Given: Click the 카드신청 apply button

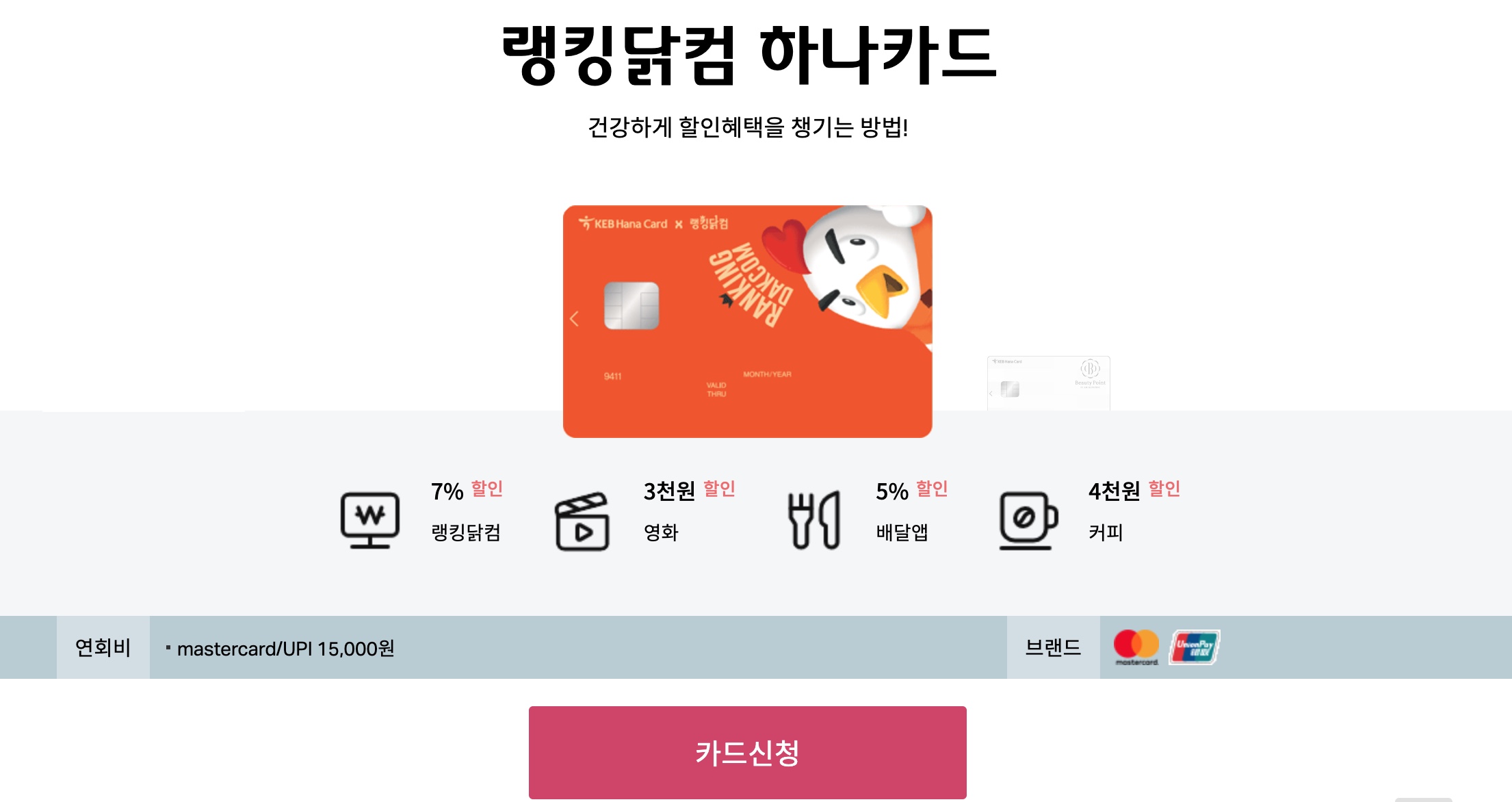Looking at the screenshot, I should tap(747, 752).
